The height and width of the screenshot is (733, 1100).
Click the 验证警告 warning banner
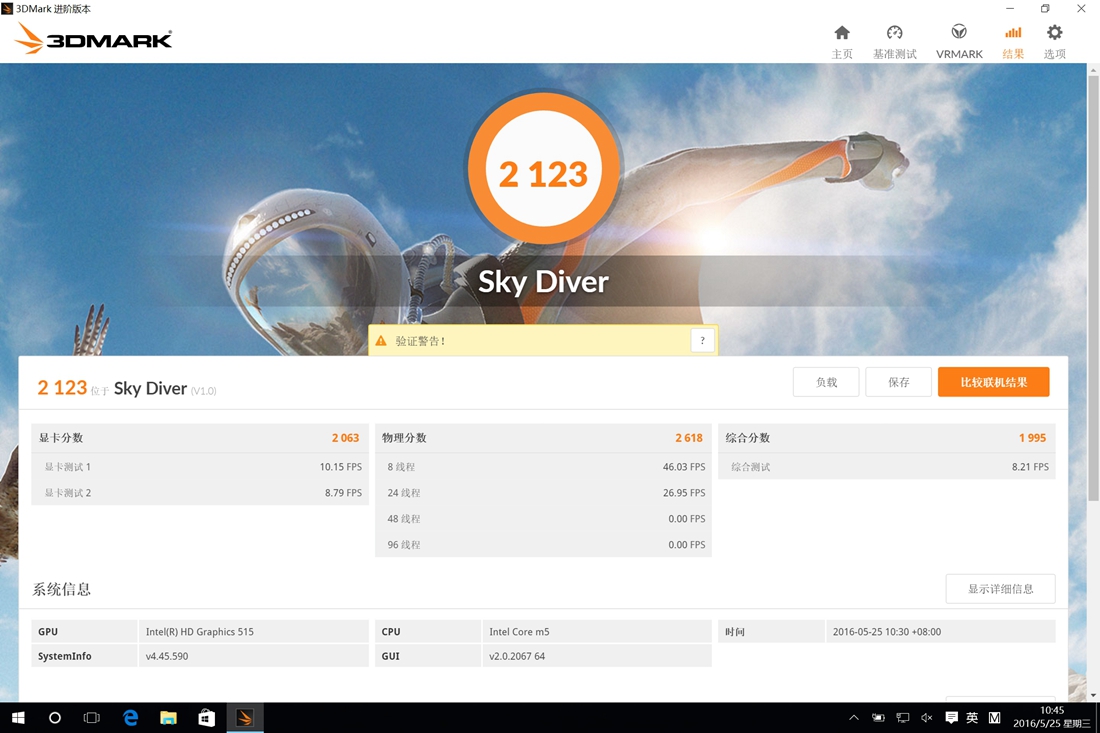pos(543,341)
